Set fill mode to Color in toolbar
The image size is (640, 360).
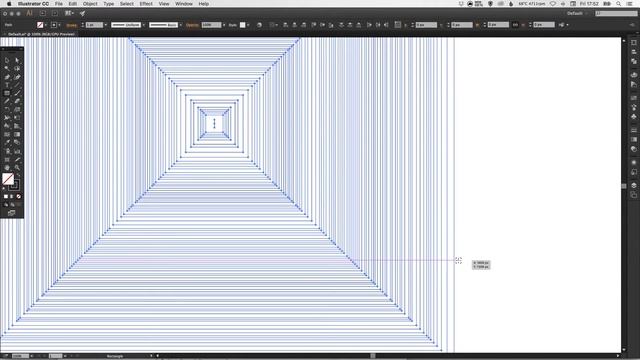pyautogui.click(x=6, y=196)
